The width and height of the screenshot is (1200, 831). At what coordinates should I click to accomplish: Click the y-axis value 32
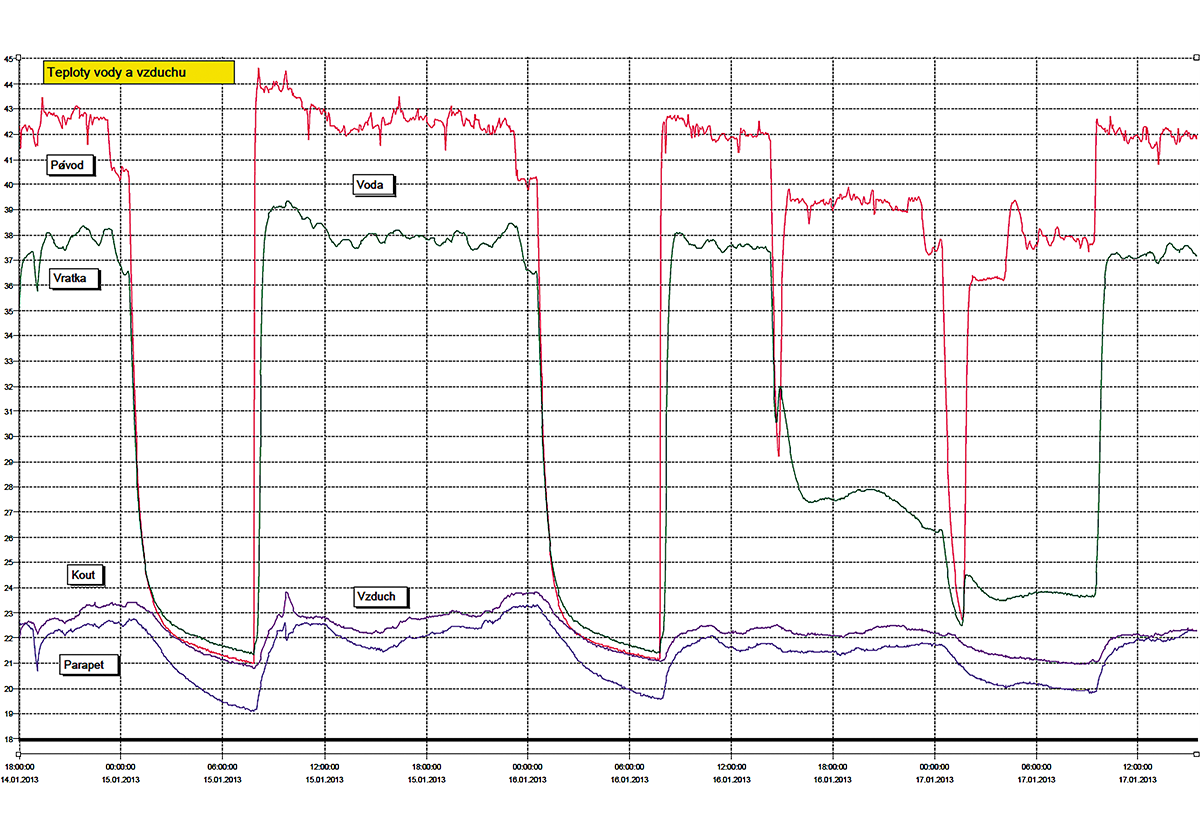pyautogui.click(x=8, y=387)
